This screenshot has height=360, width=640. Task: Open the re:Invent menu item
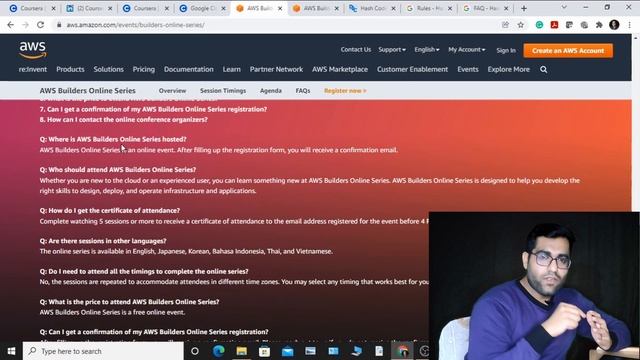pos(33,69)
